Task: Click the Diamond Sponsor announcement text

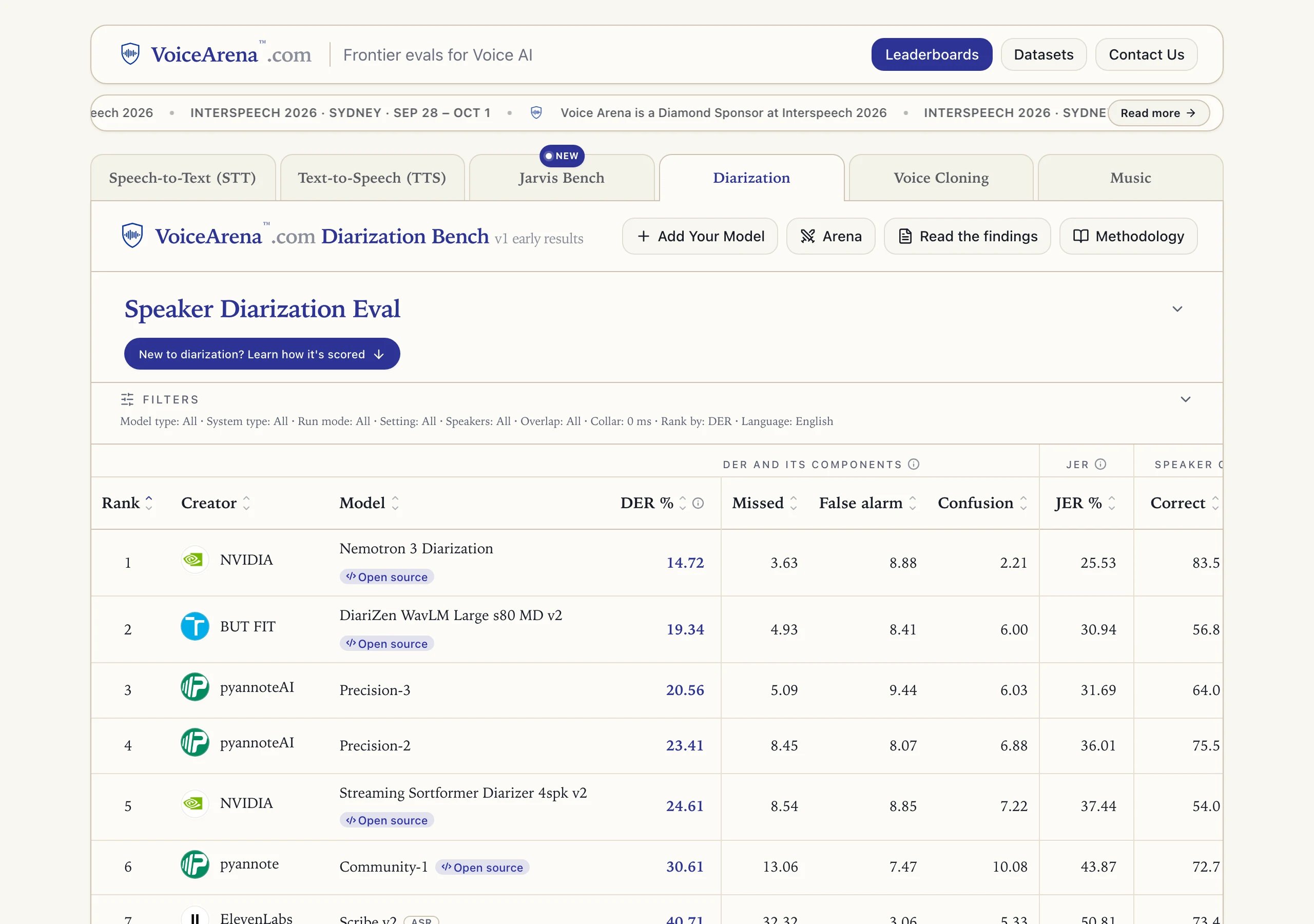Action: [x=723, y=113]
